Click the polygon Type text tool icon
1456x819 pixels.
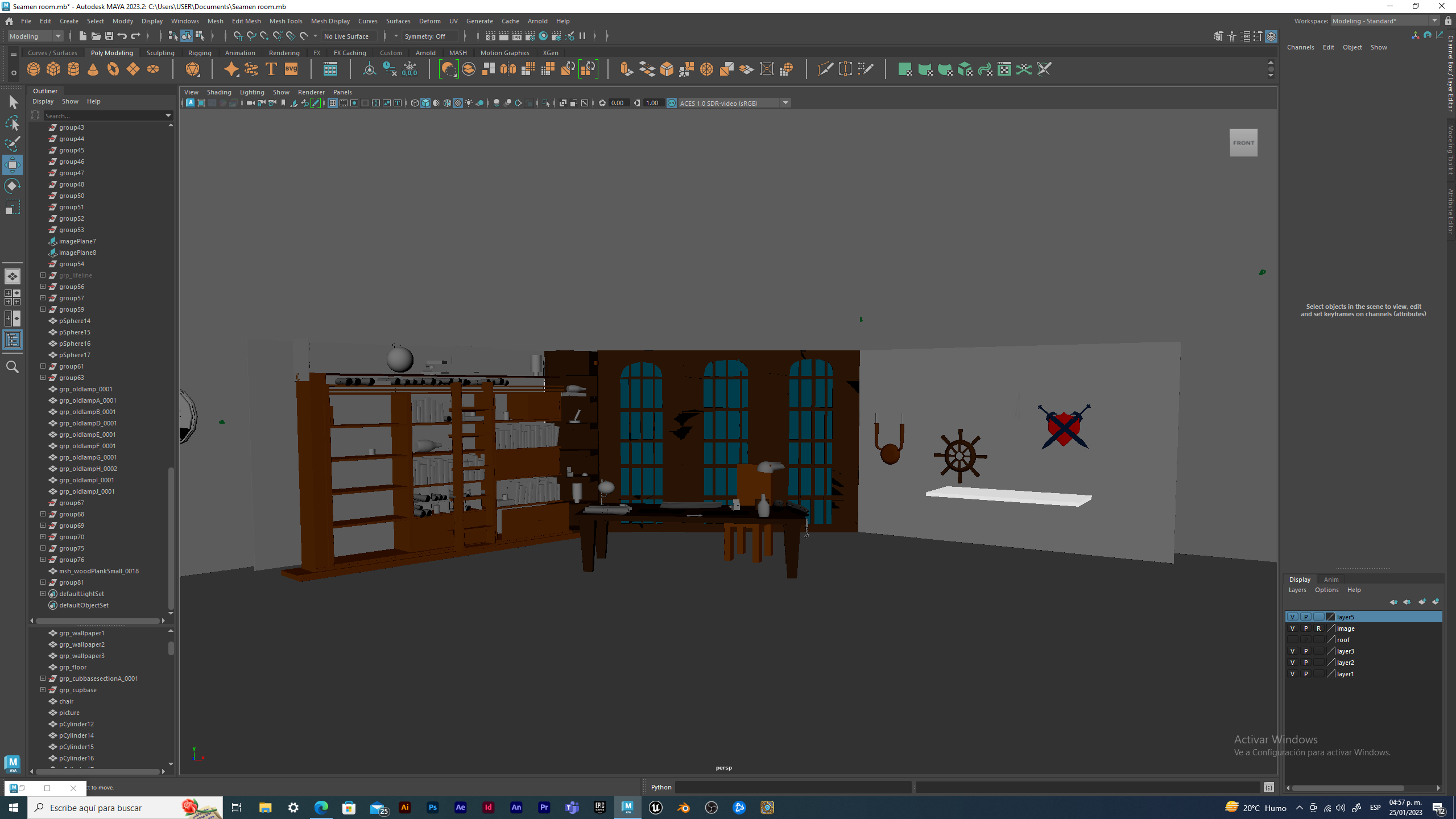271,69
